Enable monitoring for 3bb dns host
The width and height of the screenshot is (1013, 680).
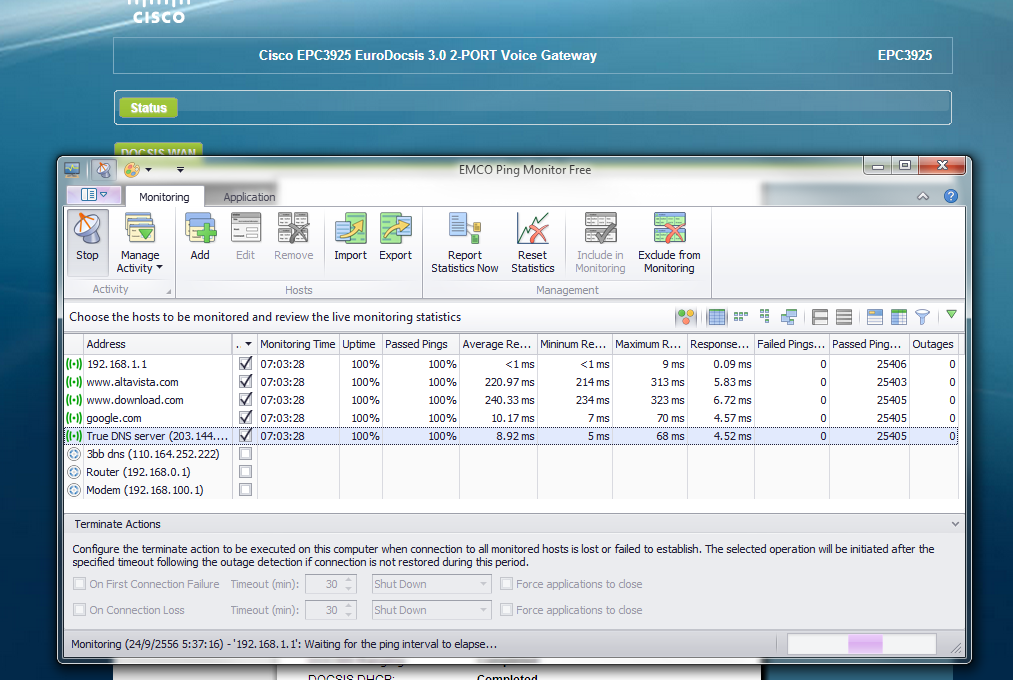[x=245, y=454]
